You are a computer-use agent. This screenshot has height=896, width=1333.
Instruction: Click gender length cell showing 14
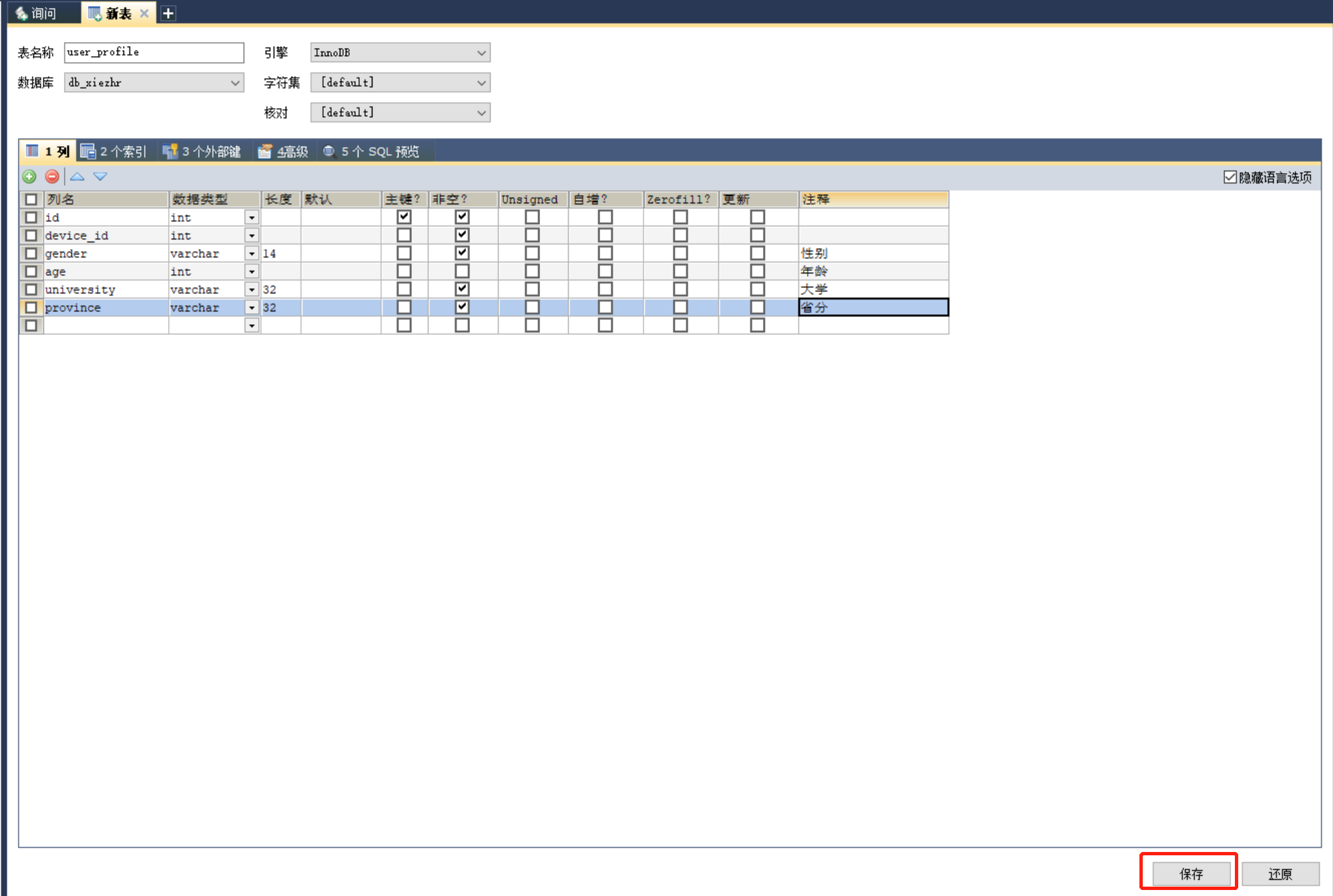280,254
